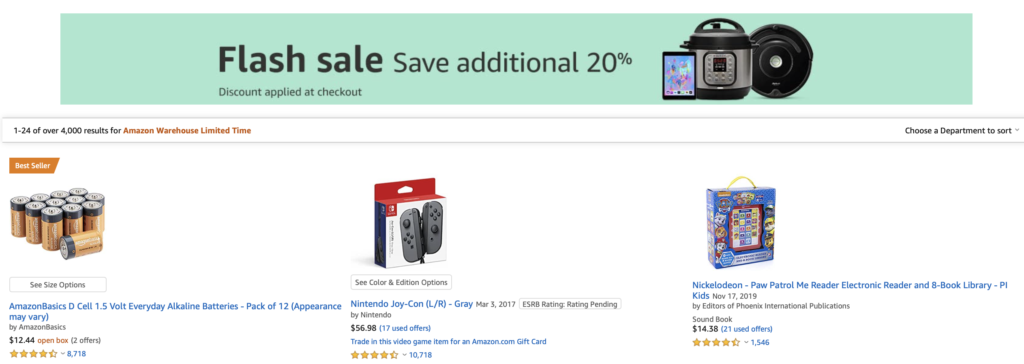Open Trade in this video game item link
Viewport: 1024px width, 364px height.
(x=448, y=341)
